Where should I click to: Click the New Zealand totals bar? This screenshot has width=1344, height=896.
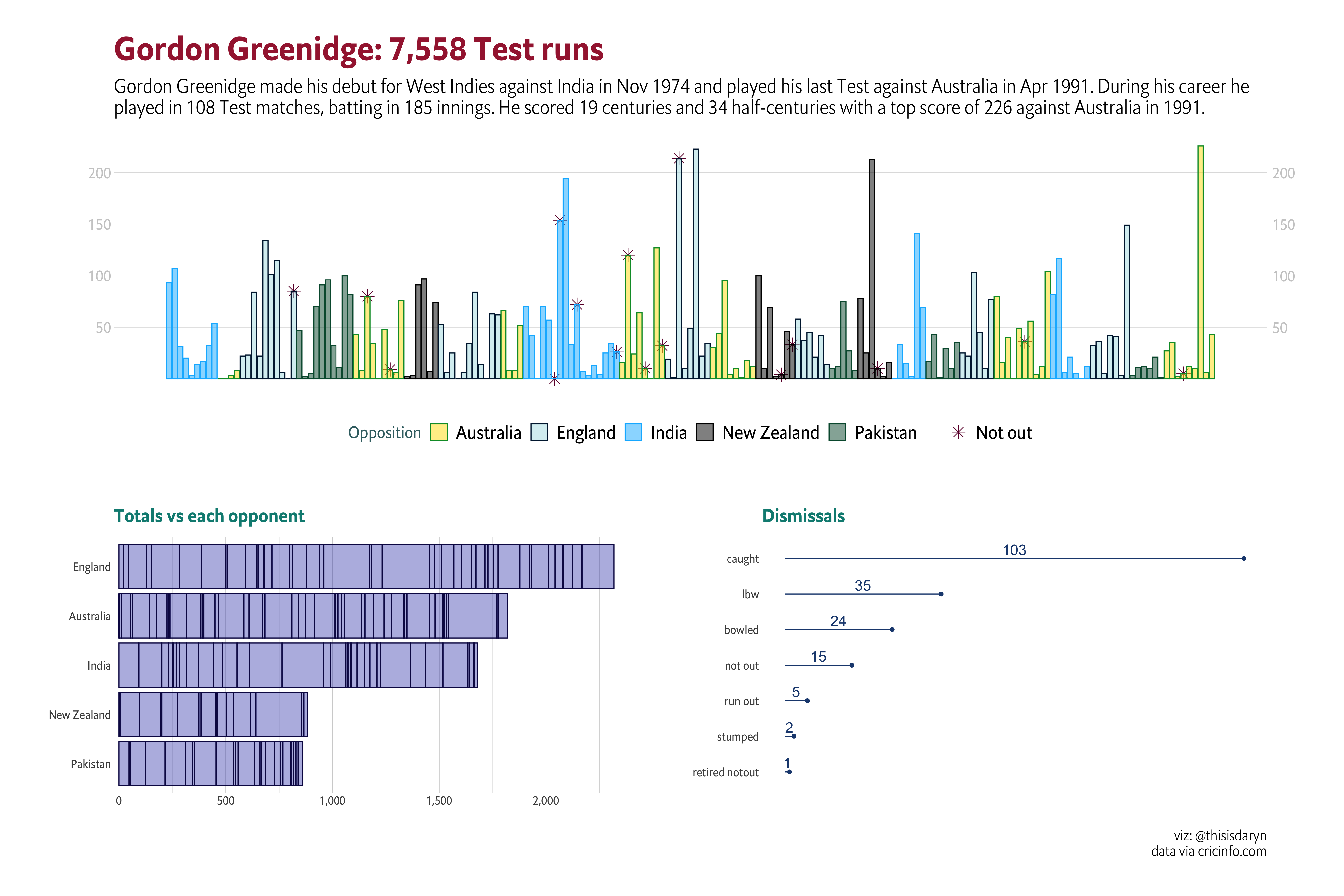(213, 715)
